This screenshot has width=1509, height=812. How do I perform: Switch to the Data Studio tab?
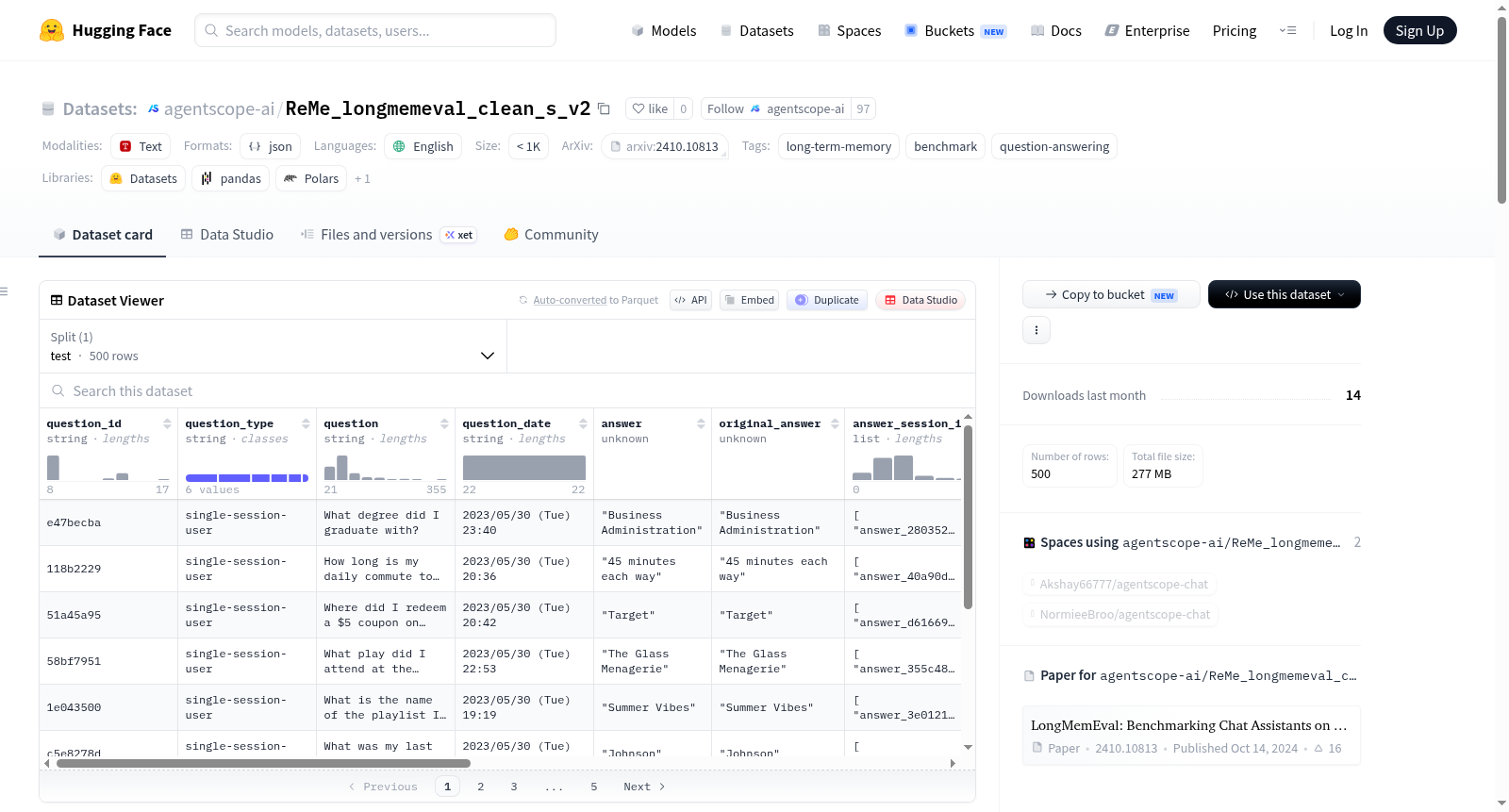click(226, 235)
